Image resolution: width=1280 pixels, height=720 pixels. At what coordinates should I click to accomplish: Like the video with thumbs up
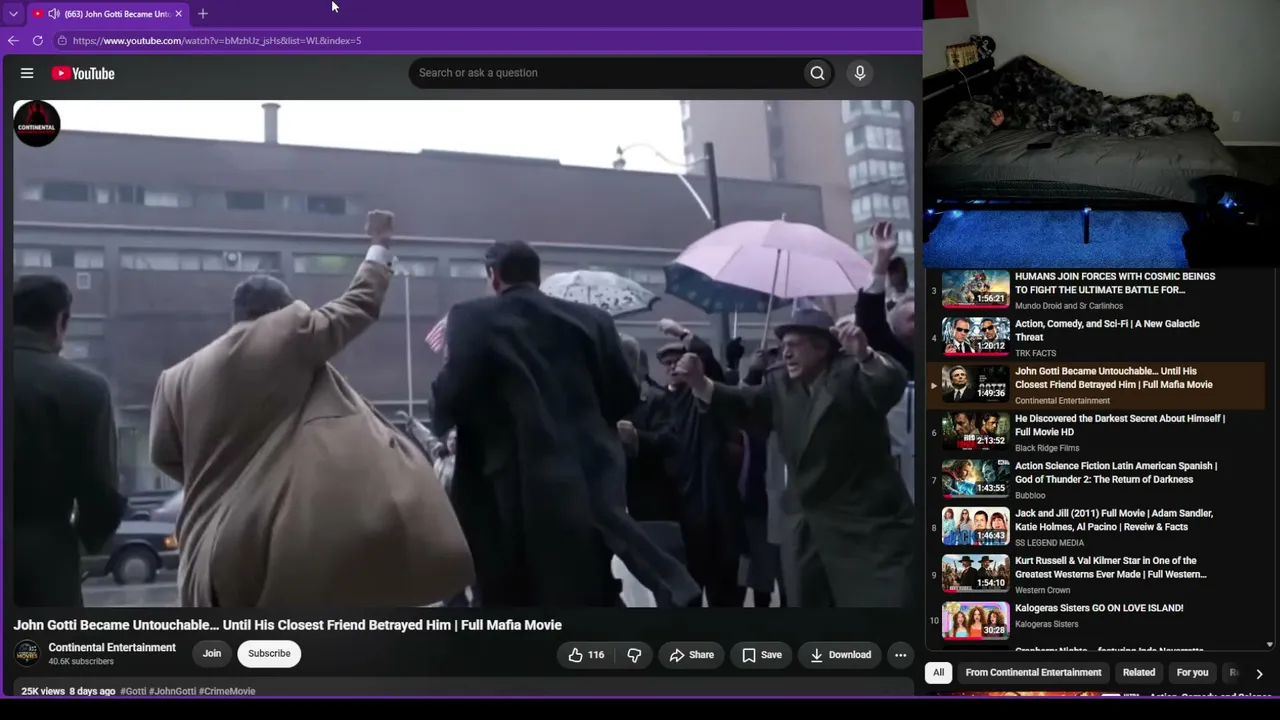586,655
